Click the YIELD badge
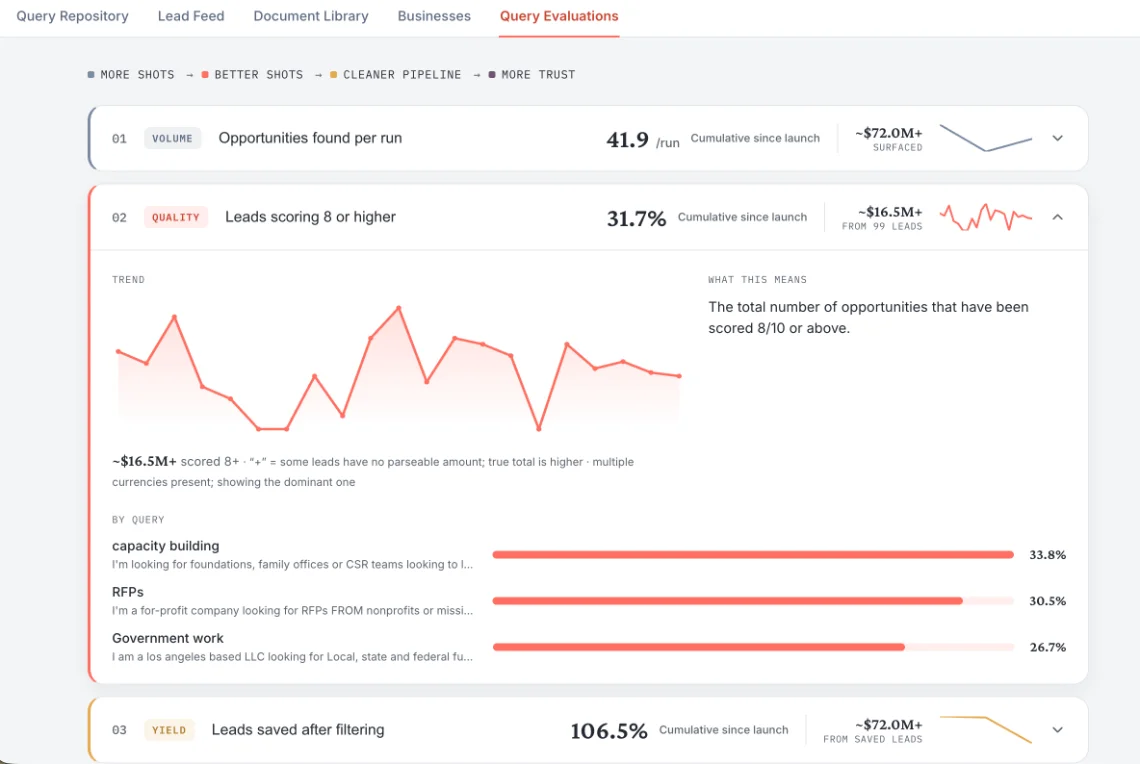The width and height of the screenshot is (1140, 764). pyautogui.click(x=169, y=730)
